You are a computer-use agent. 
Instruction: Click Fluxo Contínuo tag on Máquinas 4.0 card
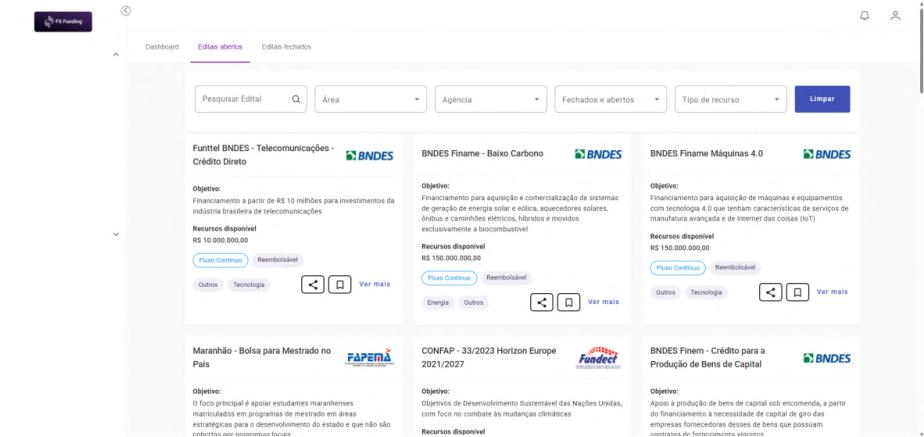[x=678, y=268]
